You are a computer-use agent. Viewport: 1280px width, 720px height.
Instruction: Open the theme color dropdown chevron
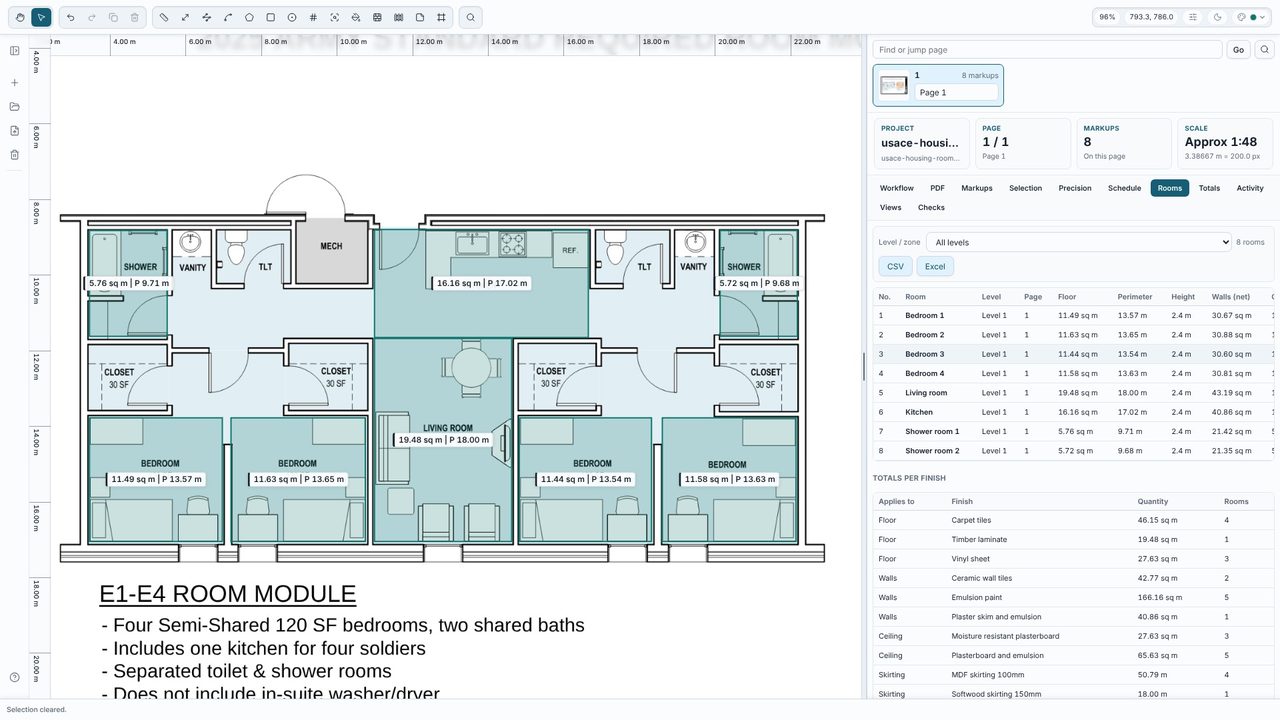click(x=1263, y=17)
